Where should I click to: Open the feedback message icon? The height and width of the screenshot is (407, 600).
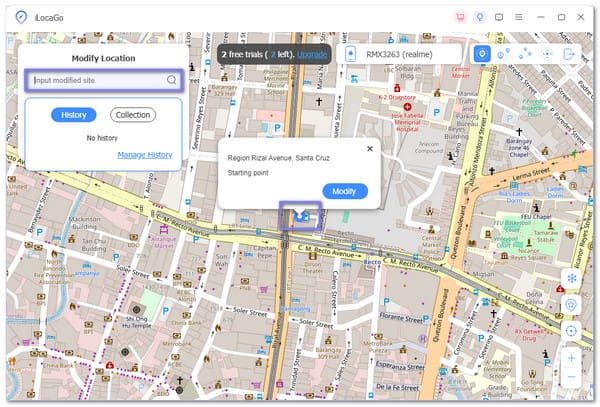[499, 17]
